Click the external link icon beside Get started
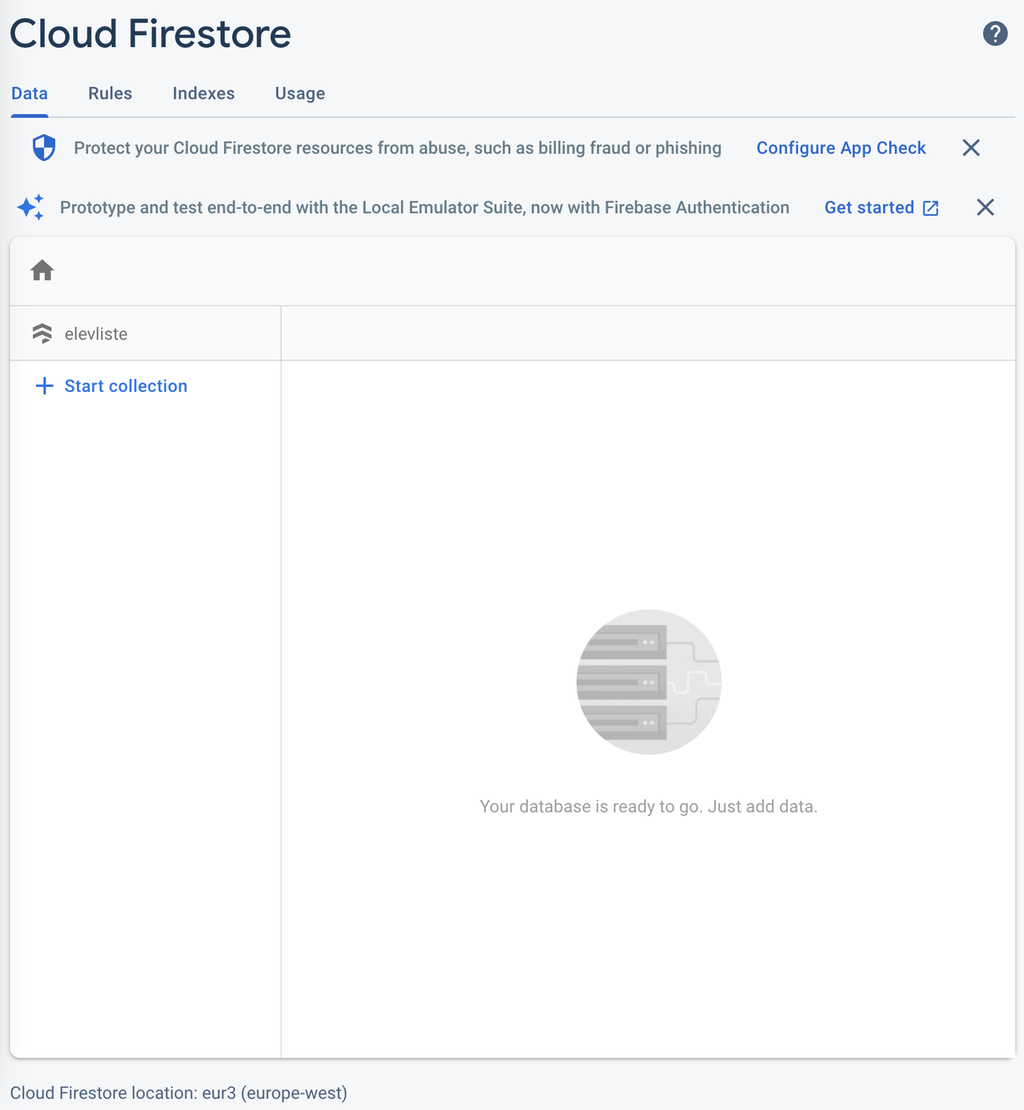Image resolution: width=1024 pixels, height=1110 pixels. coord(931,208)
